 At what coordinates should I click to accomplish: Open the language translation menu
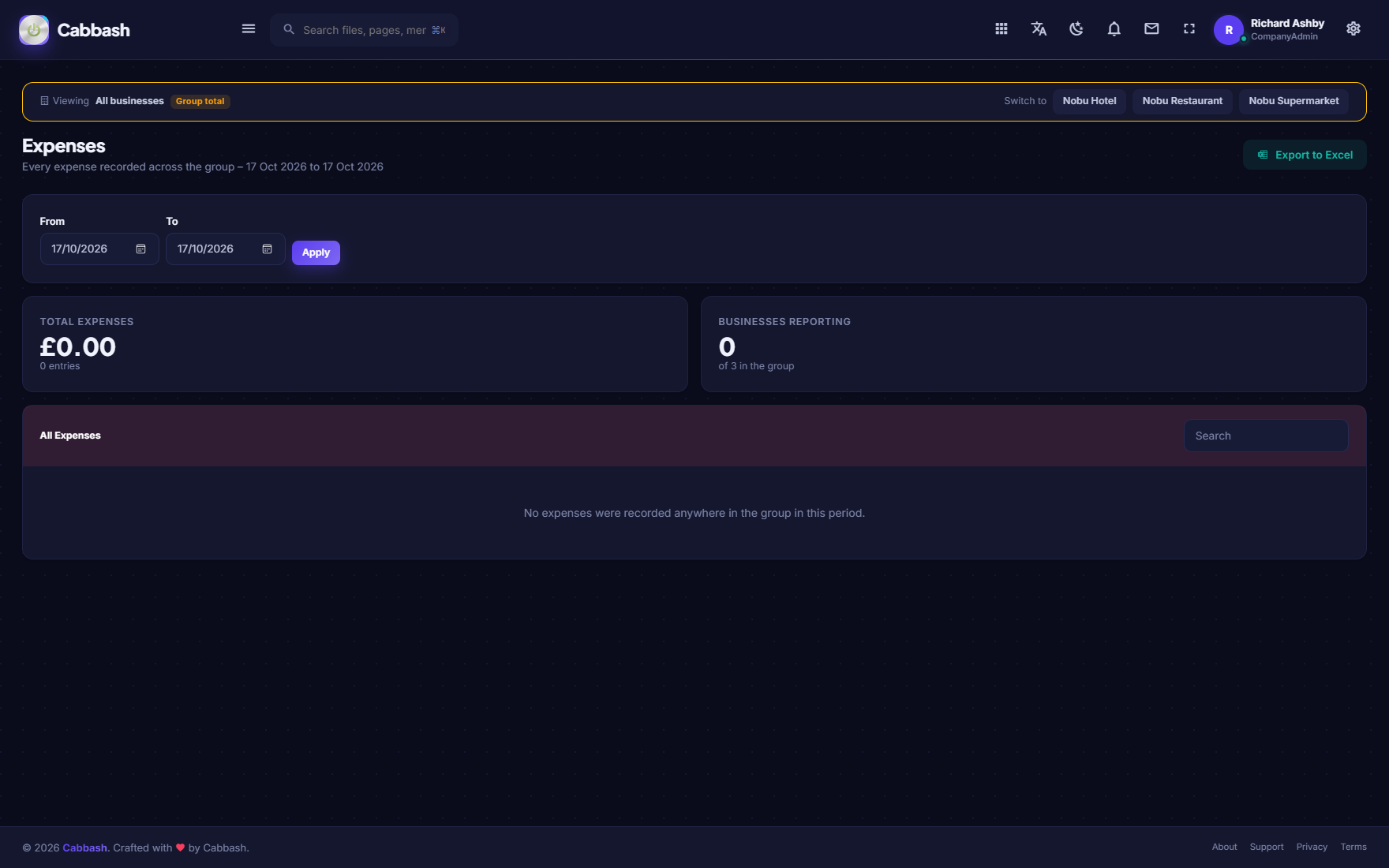[1039, 29]
